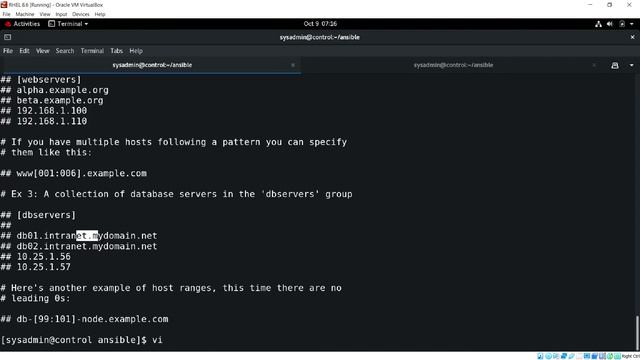Screen dimensions: 640x360
Task: Click the volume speaker icon in top bar
Action: [x=610, y=24]
